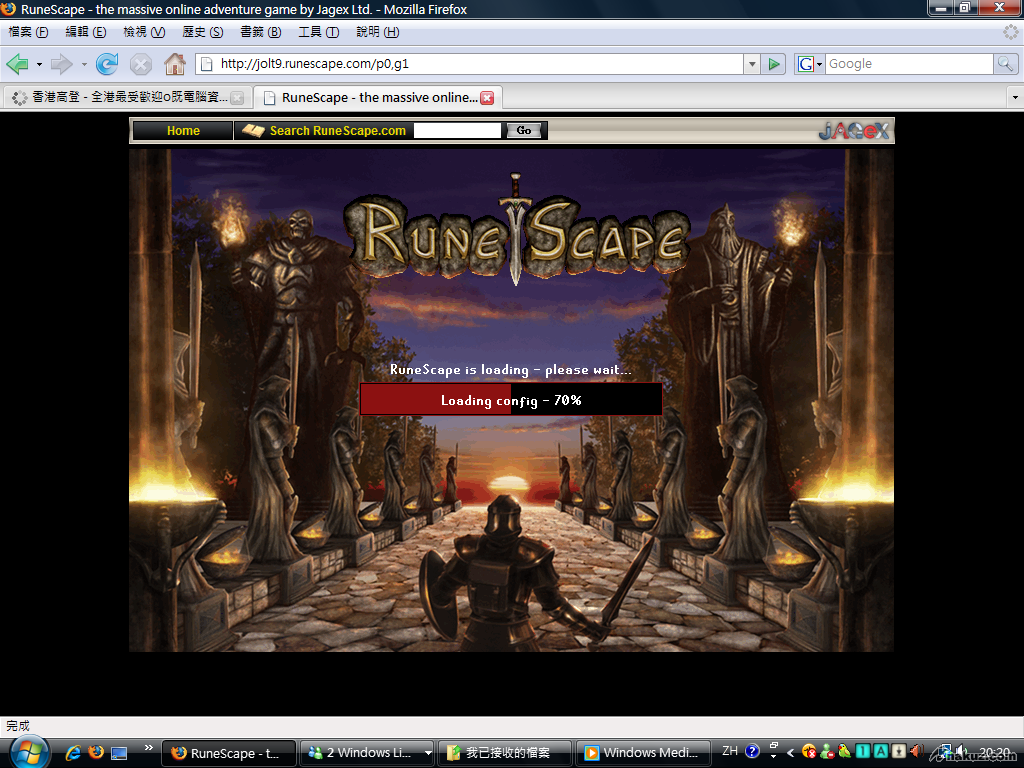The height and width of the screenshot is (768, 1024).
Task: Click the Jagex logo
Action: tap(854, 131)
